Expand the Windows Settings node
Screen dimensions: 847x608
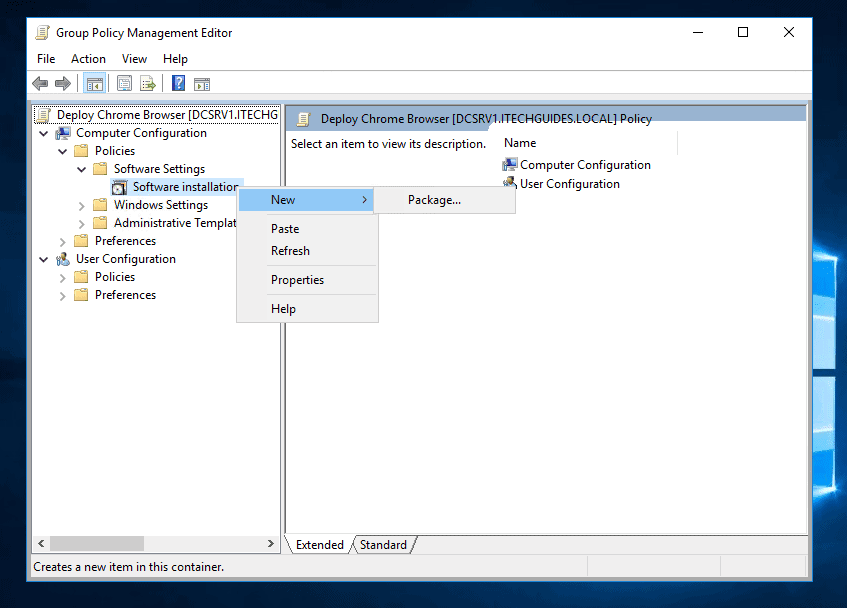pos(82,206)
